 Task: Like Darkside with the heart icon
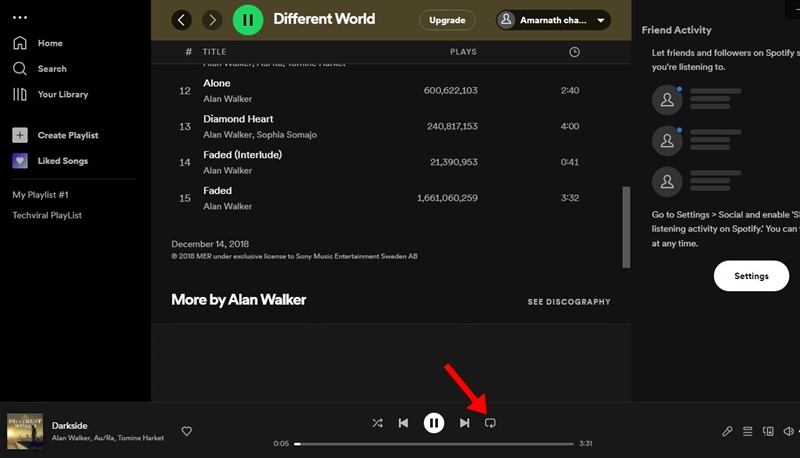(x=186, y=431)
